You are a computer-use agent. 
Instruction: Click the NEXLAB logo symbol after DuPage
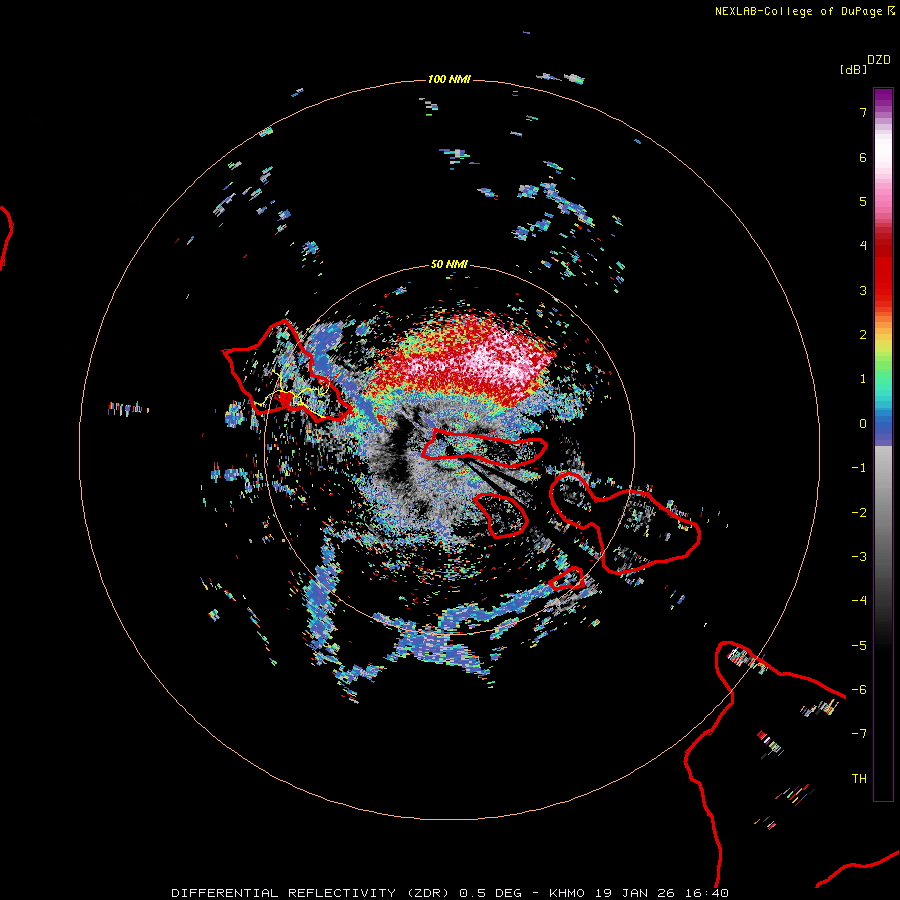[x=891, y=10]
